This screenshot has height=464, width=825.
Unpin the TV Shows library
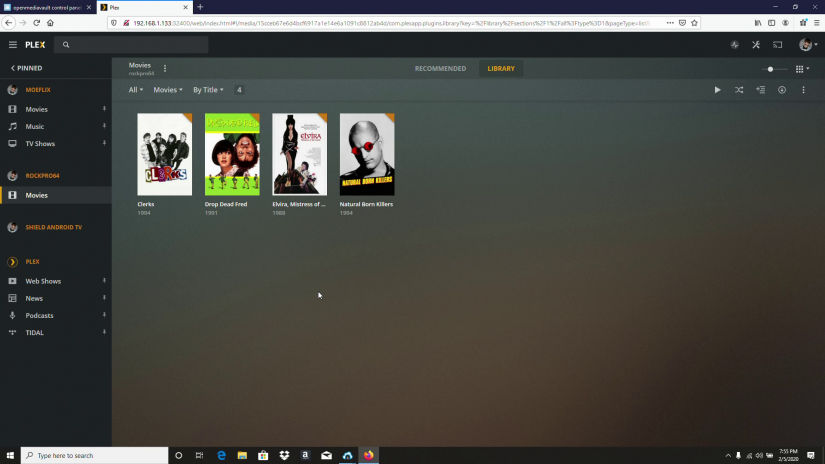[x=104, y=143]
